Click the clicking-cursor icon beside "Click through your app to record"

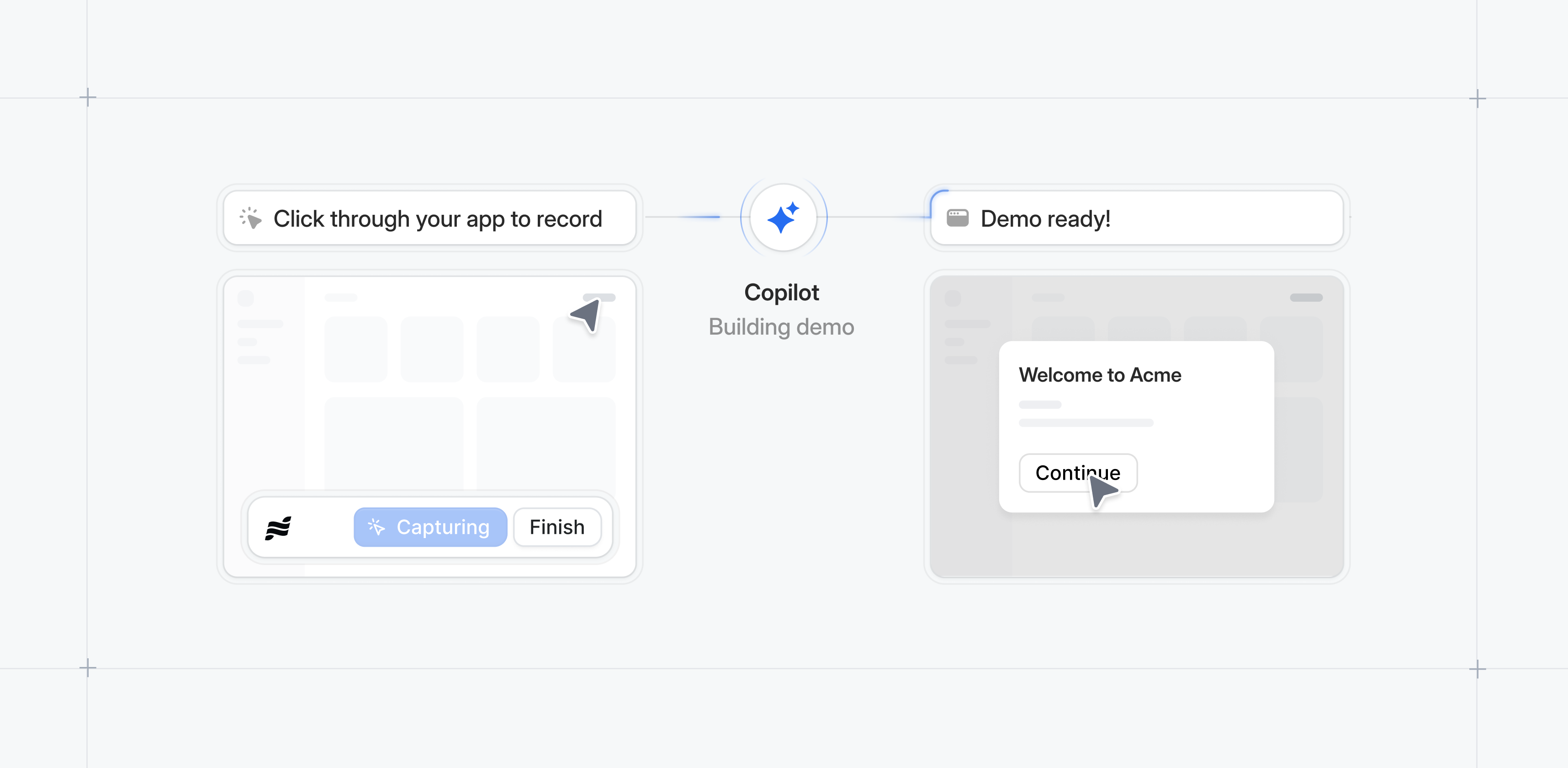250,219
